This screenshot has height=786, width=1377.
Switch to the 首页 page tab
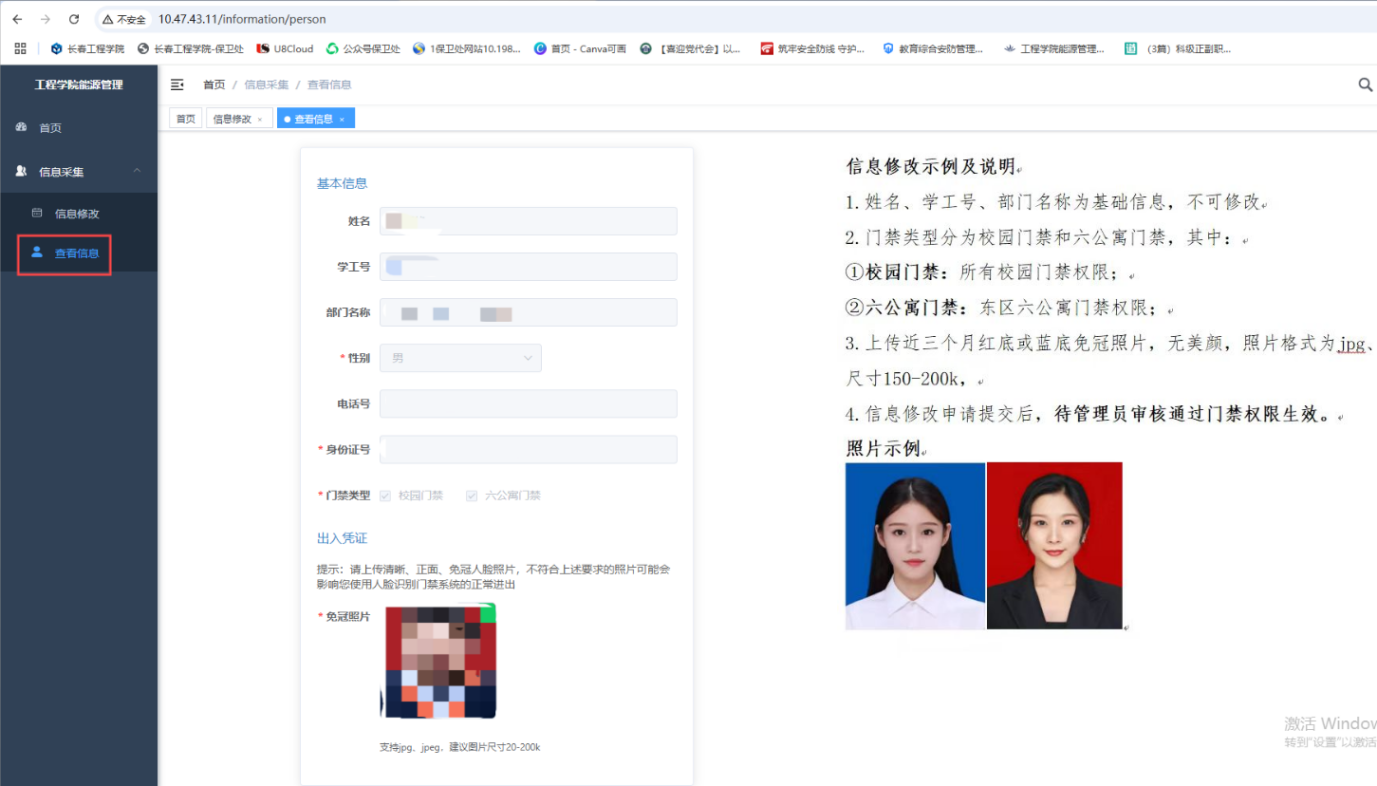(x=185, y=119)
